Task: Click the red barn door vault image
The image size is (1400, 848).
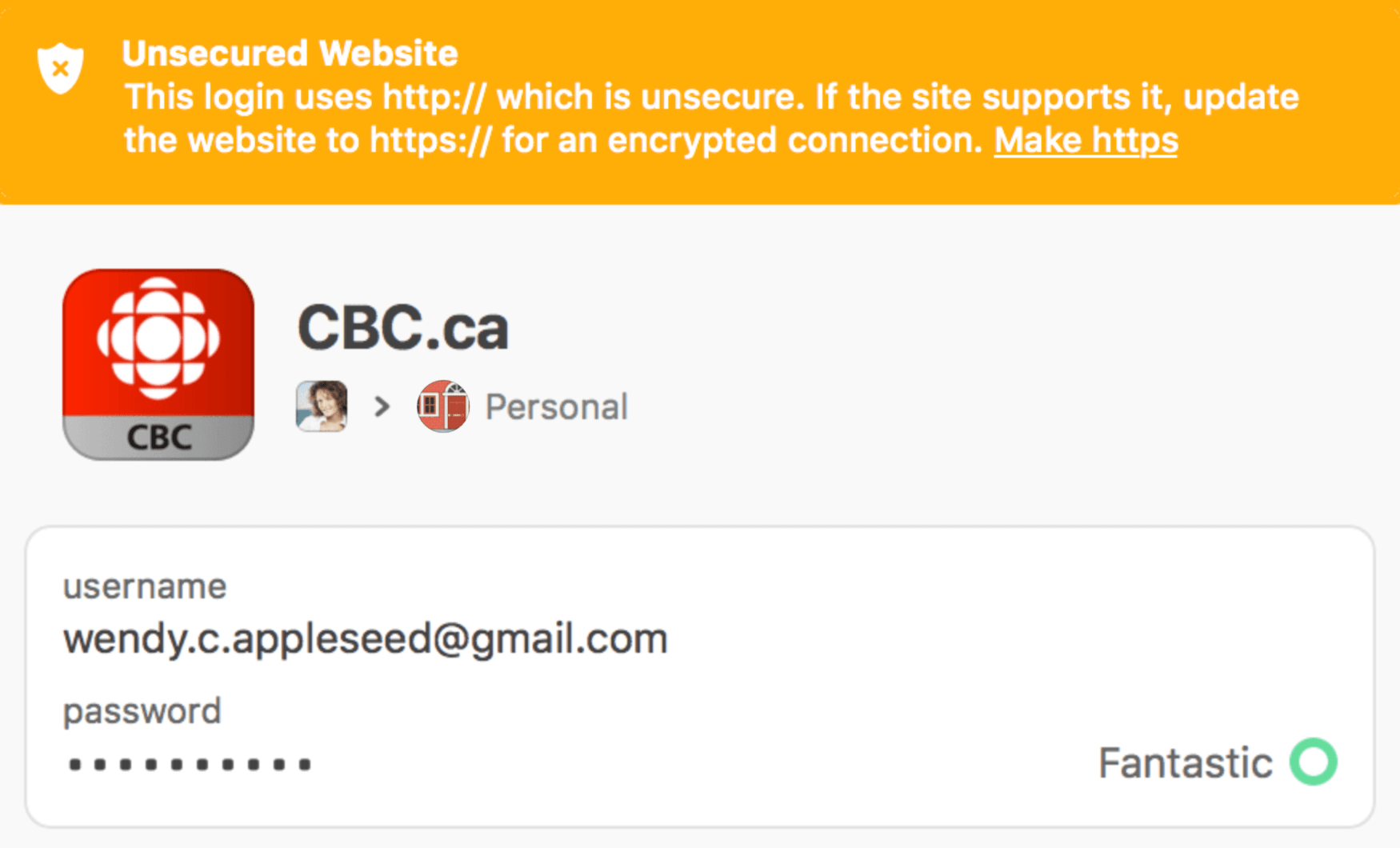Action: 442,406
